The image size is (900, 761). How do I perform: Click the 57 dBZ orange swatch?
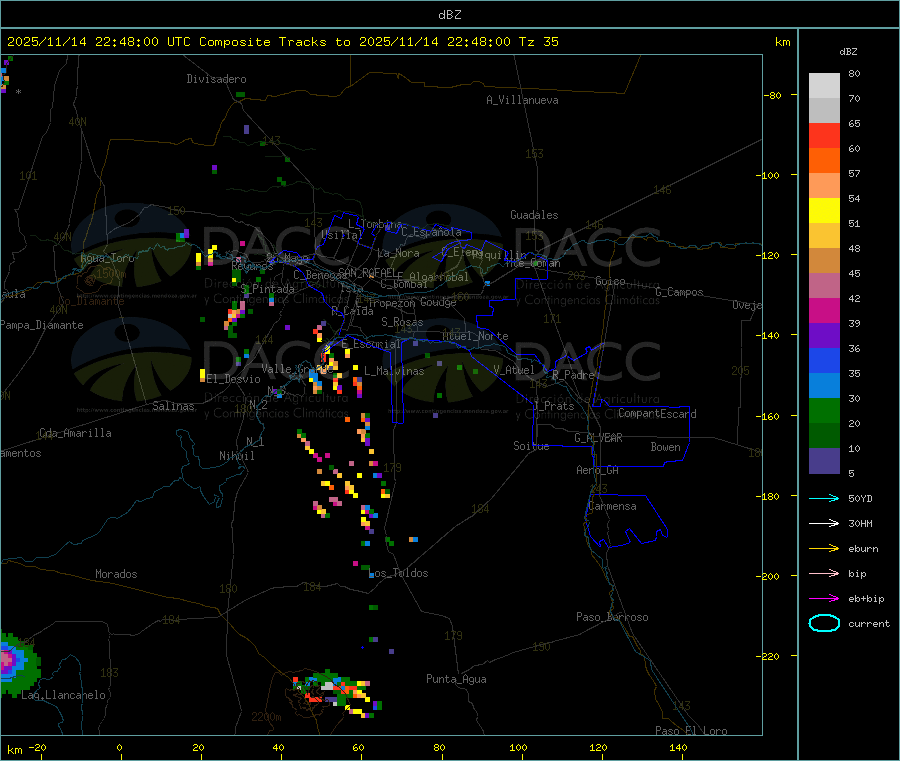pyautogui.click(x=824, y=161)
